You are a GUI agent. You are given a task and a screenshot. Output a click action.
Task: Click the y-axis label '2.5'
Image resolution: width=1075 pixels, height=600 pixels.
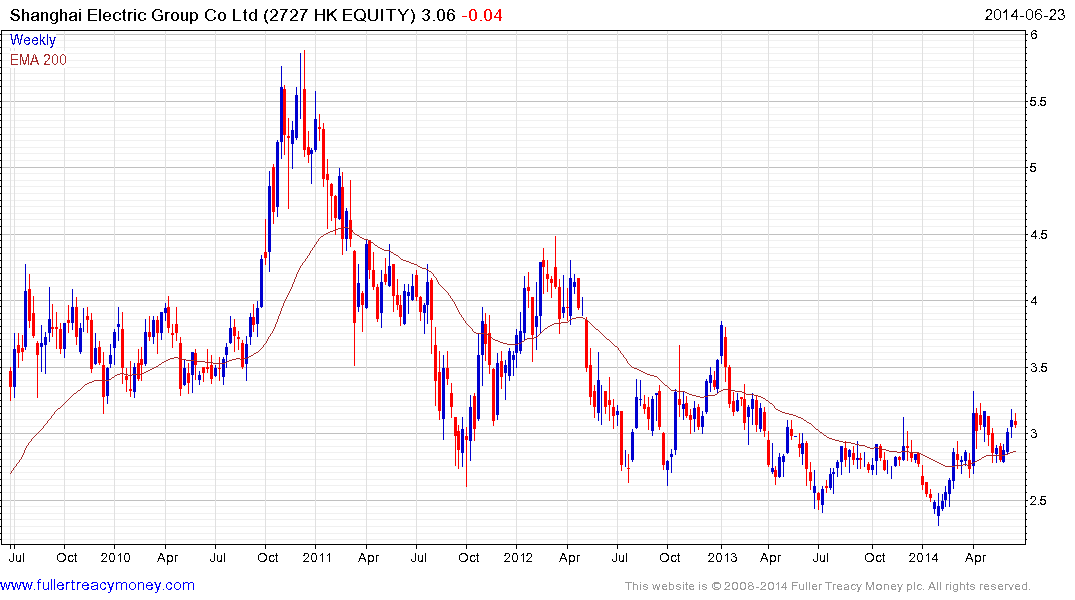point(1037,501)
